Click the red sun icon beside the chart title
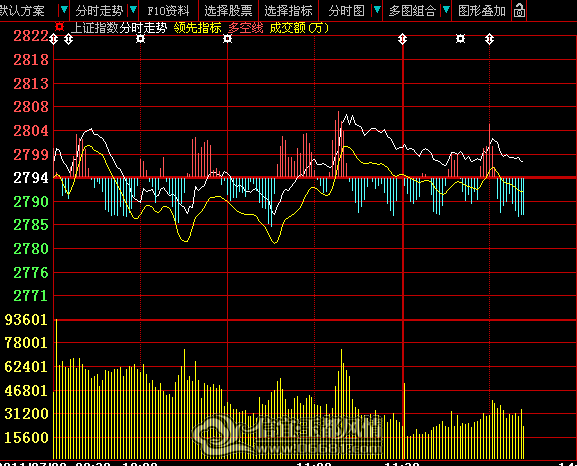577x466 pixels. coord(59,27)
